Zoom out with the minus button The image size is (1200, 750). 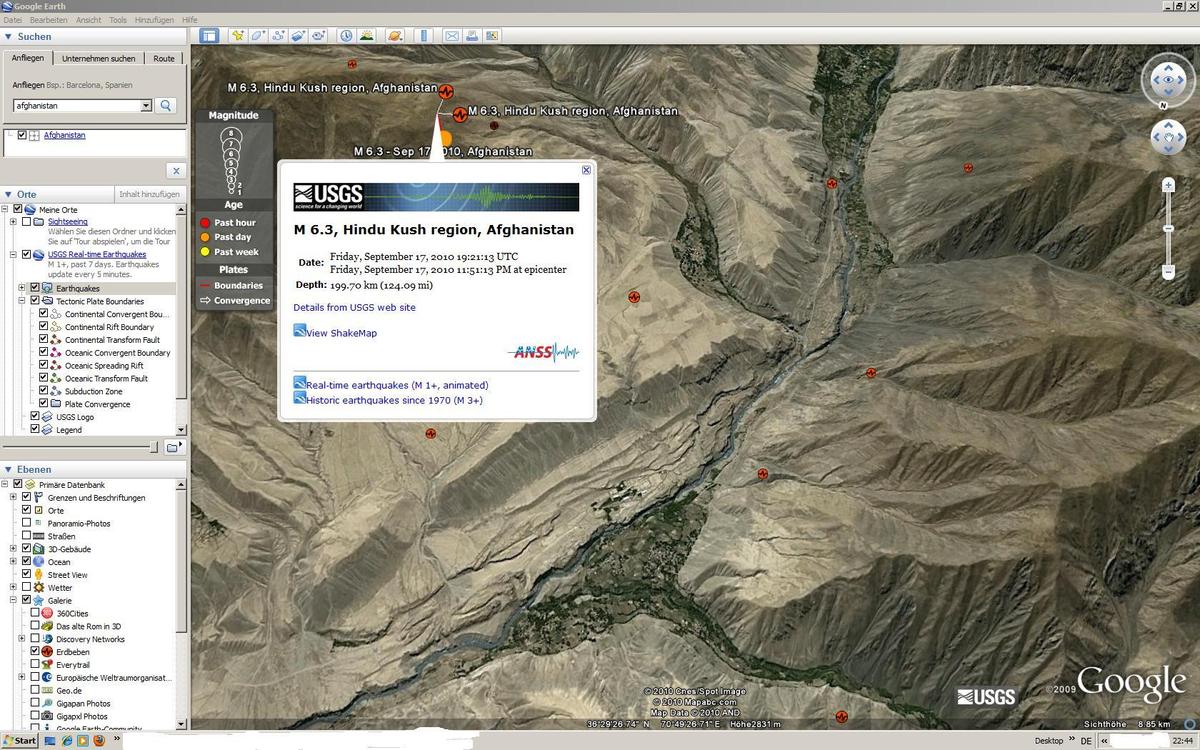(1168, 272)
